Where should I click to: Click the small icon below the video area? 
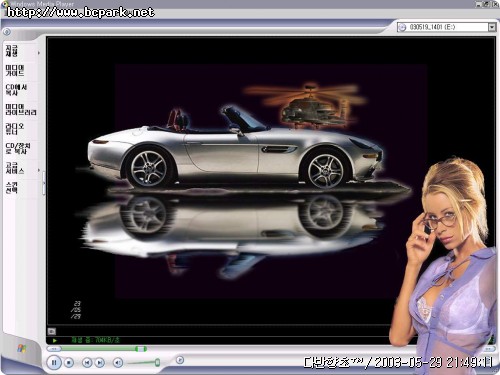52,331
